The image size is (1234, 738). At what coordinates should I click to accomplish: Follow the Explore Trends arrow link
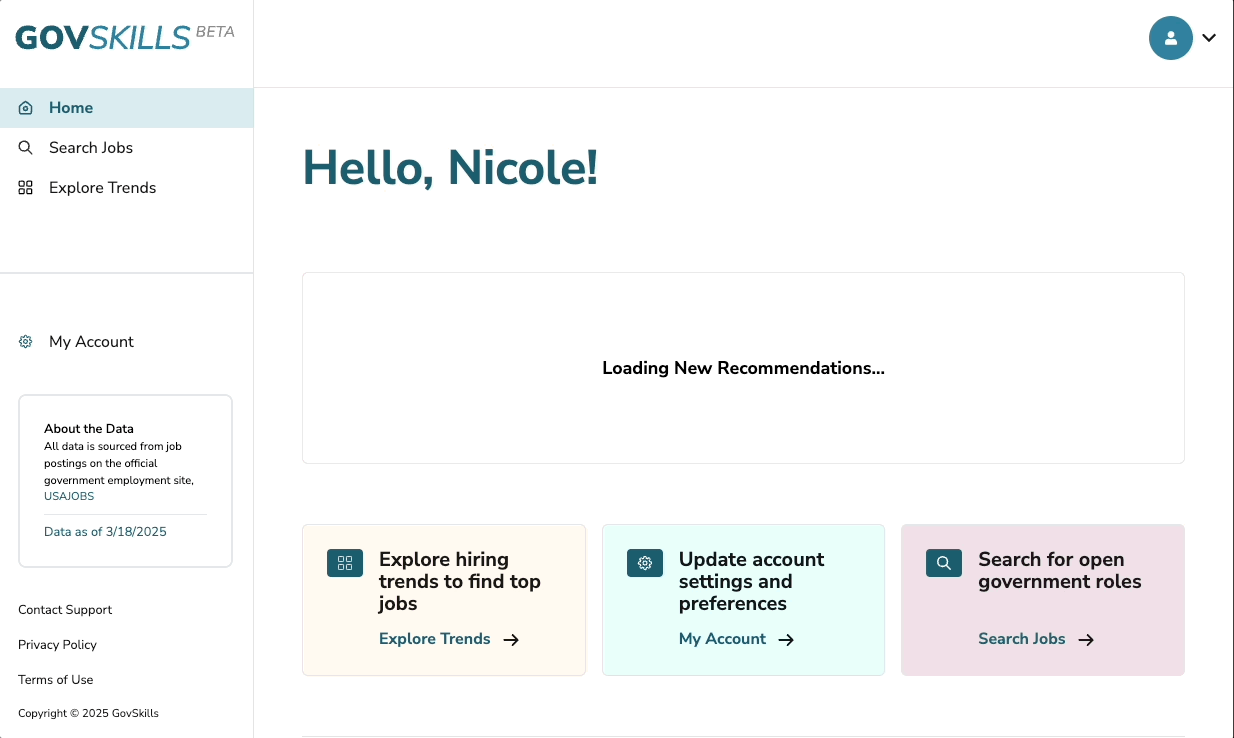(449, 639)
